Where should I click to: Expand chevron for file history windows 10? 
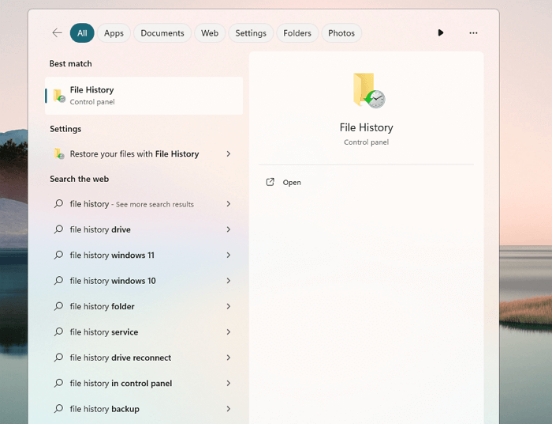pos(229,281)
